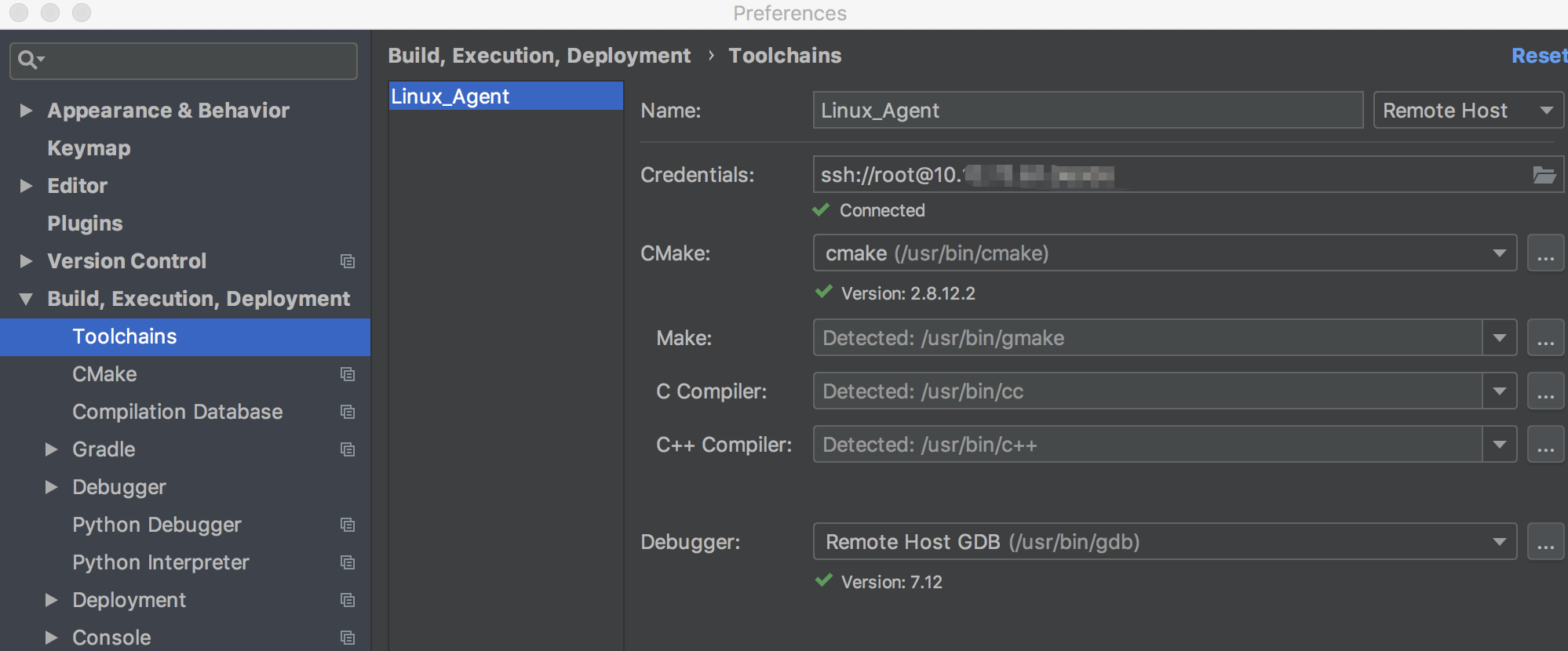1568x651 pixels.
Task: Browse for CMake executable with ellipsis button
Action: click(1545, 253)
